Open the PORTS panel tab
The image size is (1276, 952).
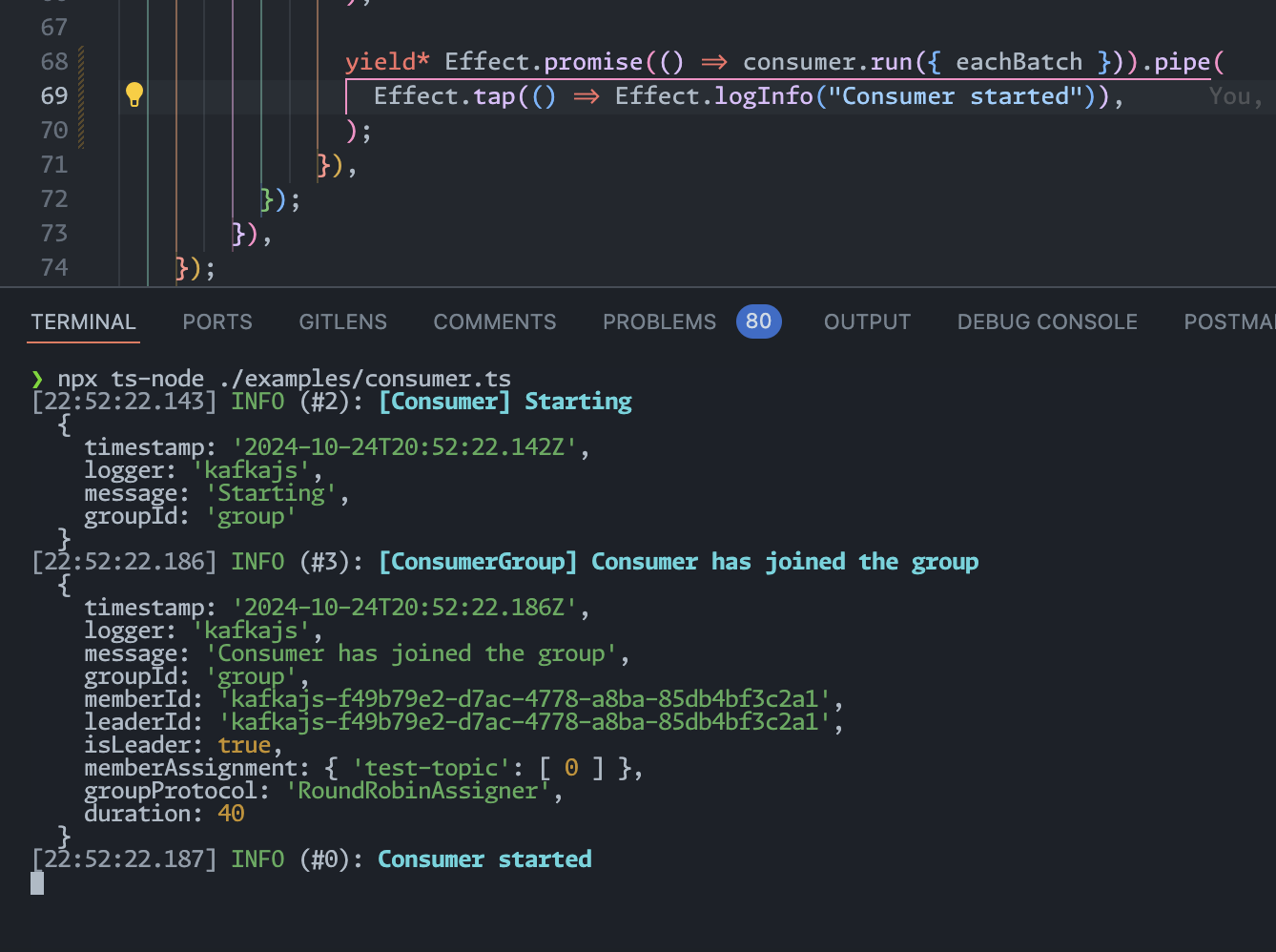(x=217, y=322)
